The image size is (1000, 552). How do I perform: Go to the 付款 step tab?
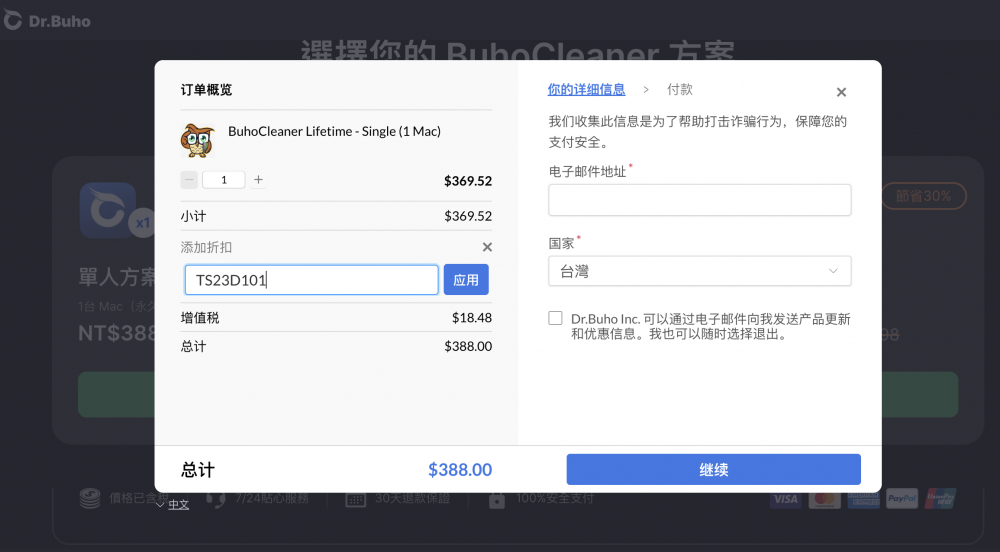pyautogui.click(x=680, y=90)
